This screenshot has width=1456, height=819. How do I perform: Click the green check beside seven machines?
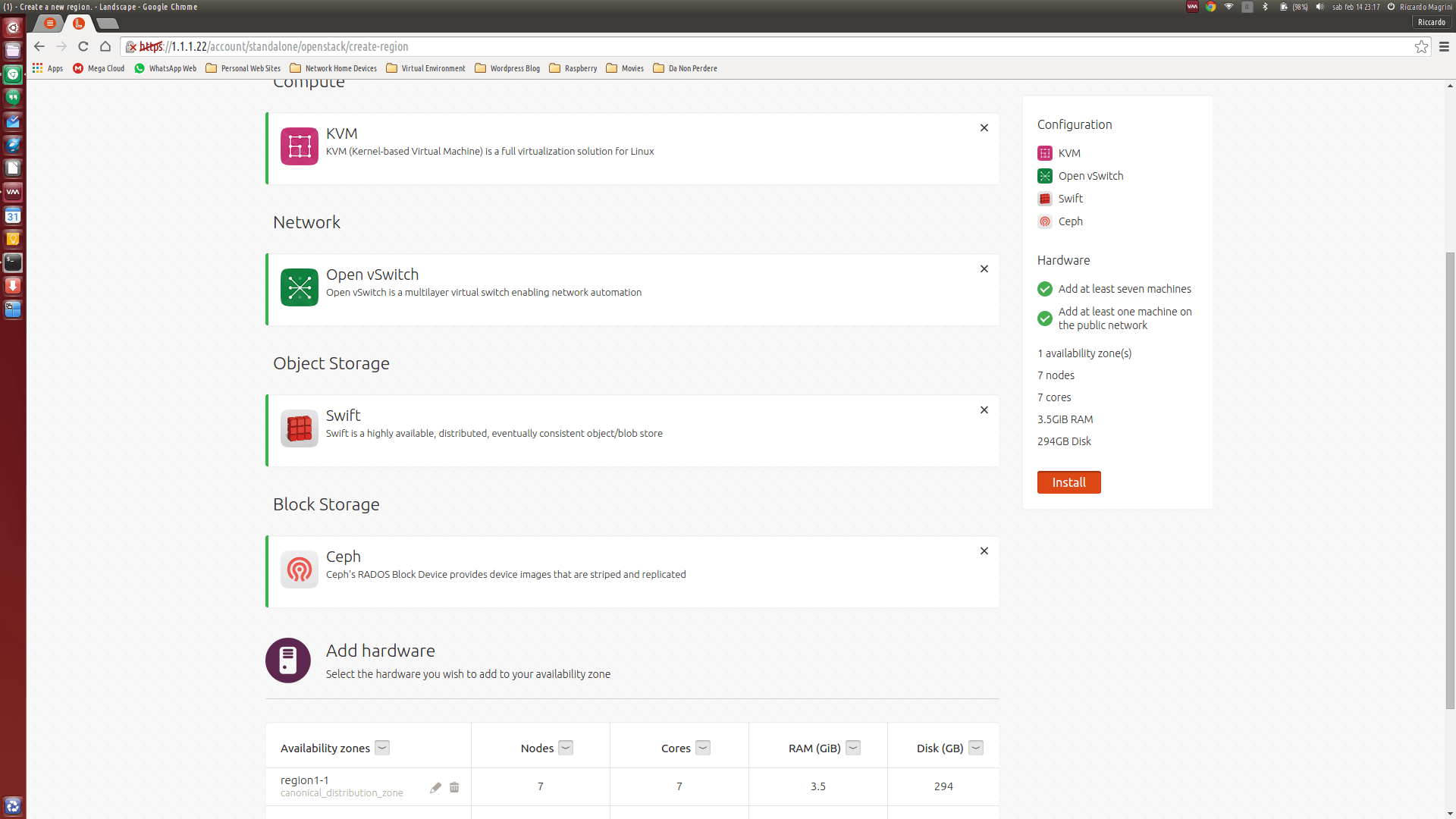tap(1045, 289)
